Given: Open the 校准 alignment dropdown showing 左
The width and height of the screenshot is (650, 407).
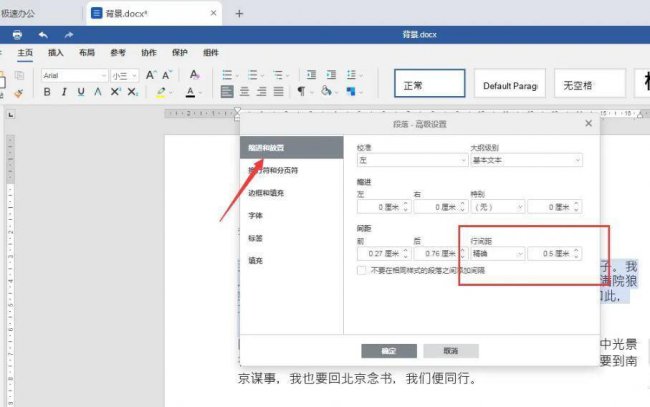Looking at the screenshot, I should pos(412,160).
